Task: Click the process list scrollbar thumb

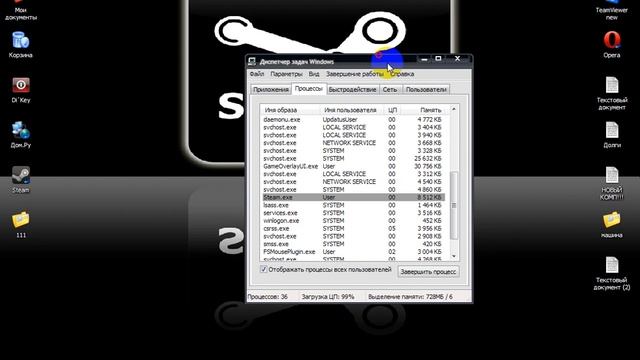Action: (x=453, y=205)
